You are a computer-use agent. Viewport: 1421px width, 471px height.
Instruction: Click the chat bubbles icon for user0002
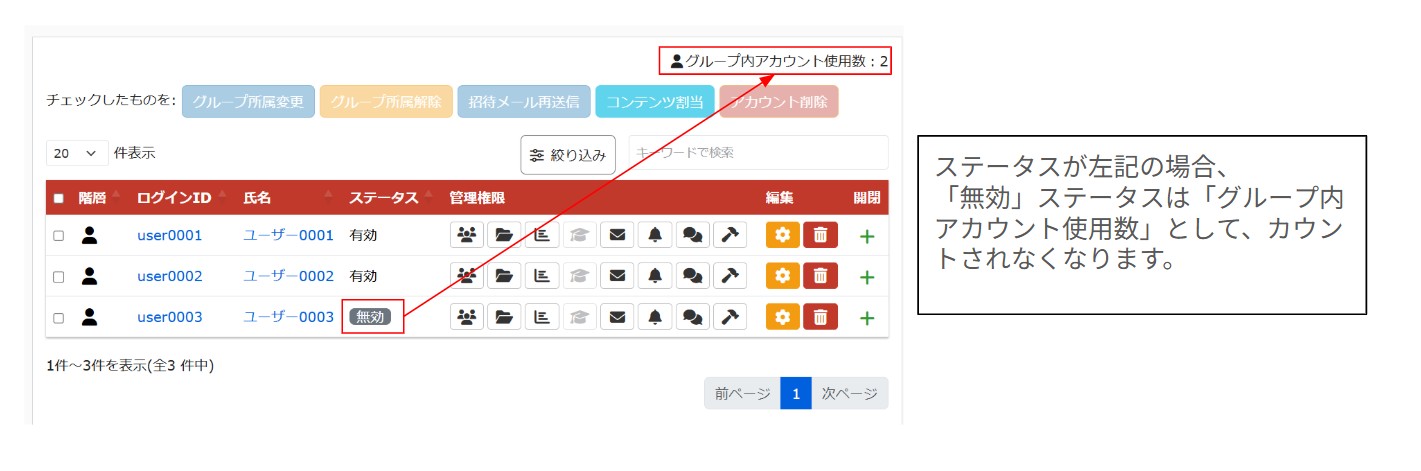click(692, 276)
